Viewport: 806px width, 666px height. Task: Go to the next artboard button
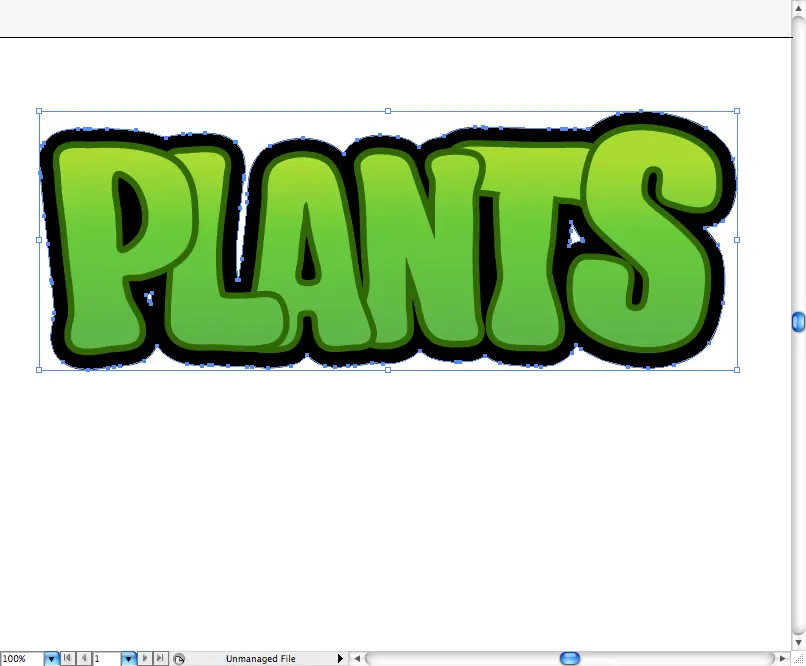(x=144, y=658)
